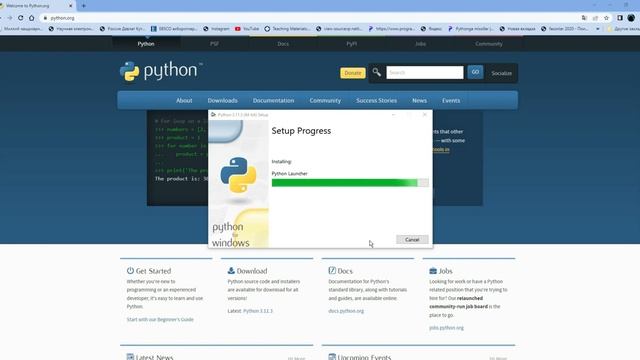Focus the site Search text field

(x=425, y=72)
